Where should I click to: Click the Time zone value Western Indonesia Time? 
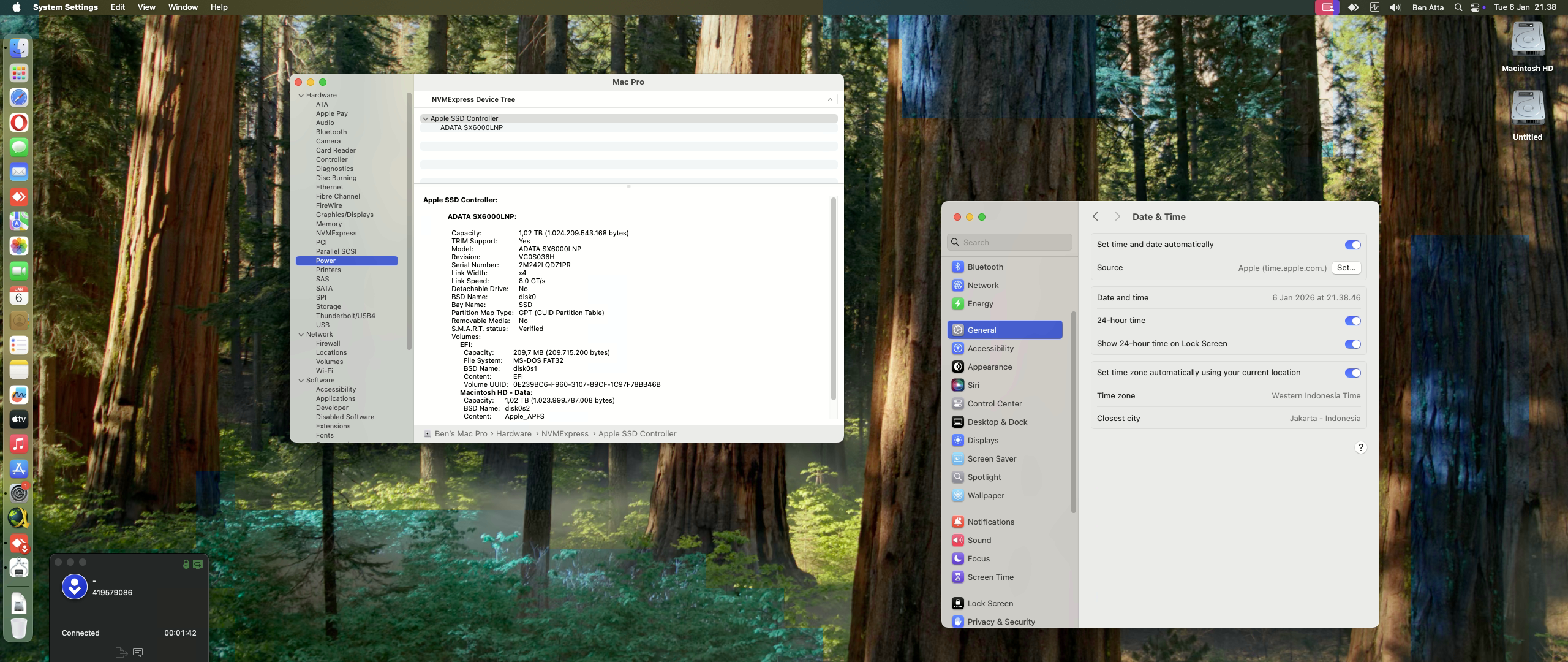click(1316, 395)
